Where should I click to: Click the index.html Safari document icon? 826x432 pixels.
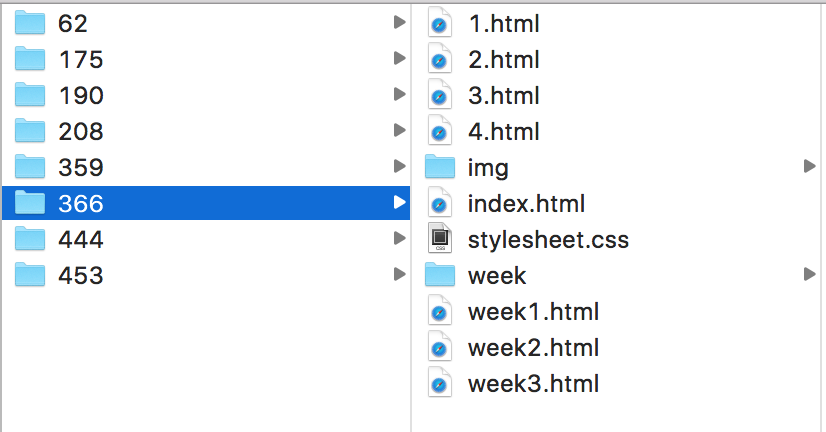(x=439, y=203)
